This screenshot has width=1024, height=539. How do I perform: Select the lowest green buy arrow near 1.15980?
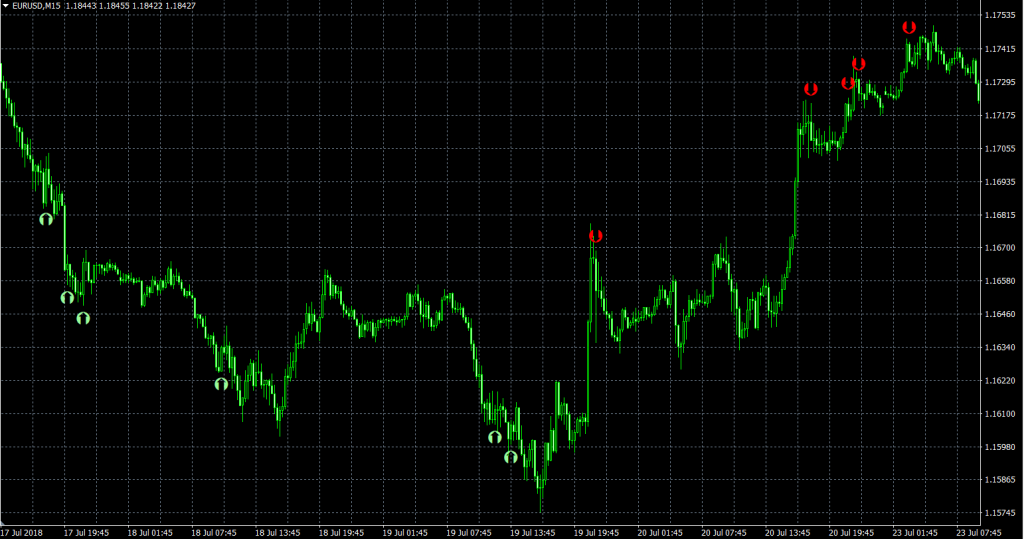click(511, 457)
